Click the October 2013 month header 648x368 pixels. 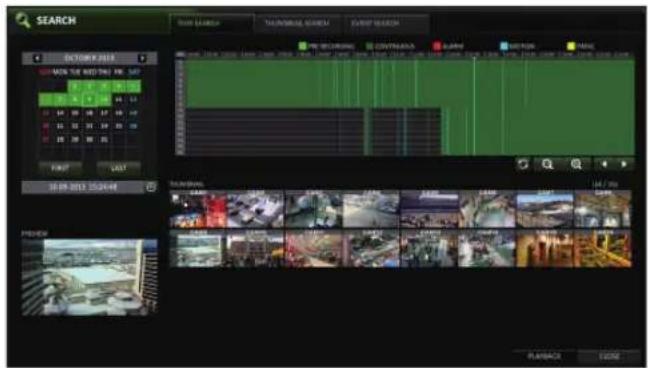90,58
